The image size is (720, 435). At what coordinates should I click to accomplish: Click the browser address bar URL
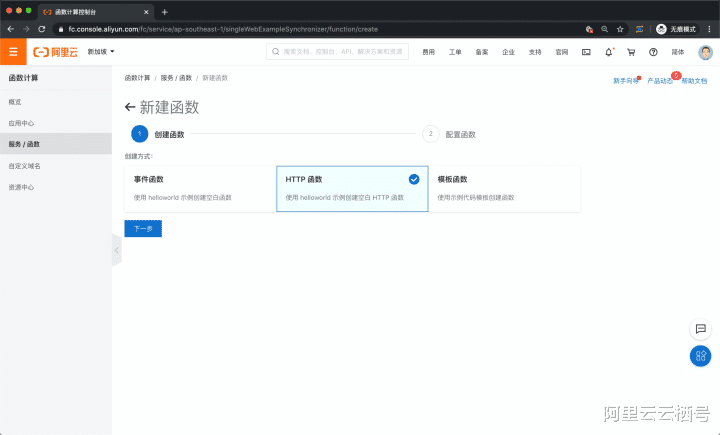coord(223,29)
